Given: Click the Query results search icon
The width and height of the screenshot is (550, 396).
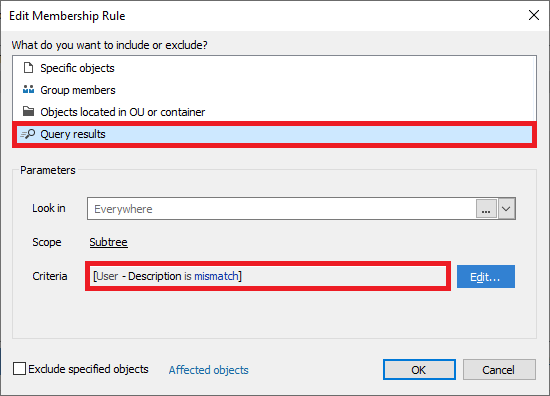Looking at the screenshot, I should click(x=28, y=134).
